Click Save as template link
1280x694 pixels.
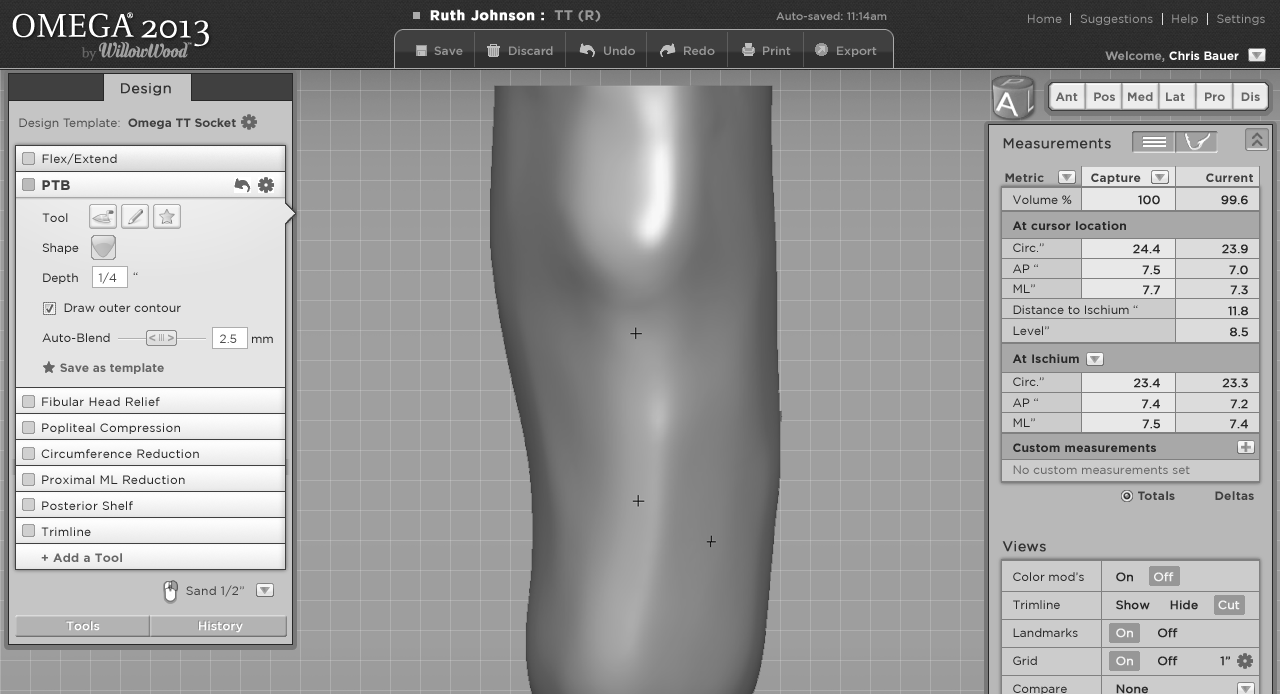(103, 368)
